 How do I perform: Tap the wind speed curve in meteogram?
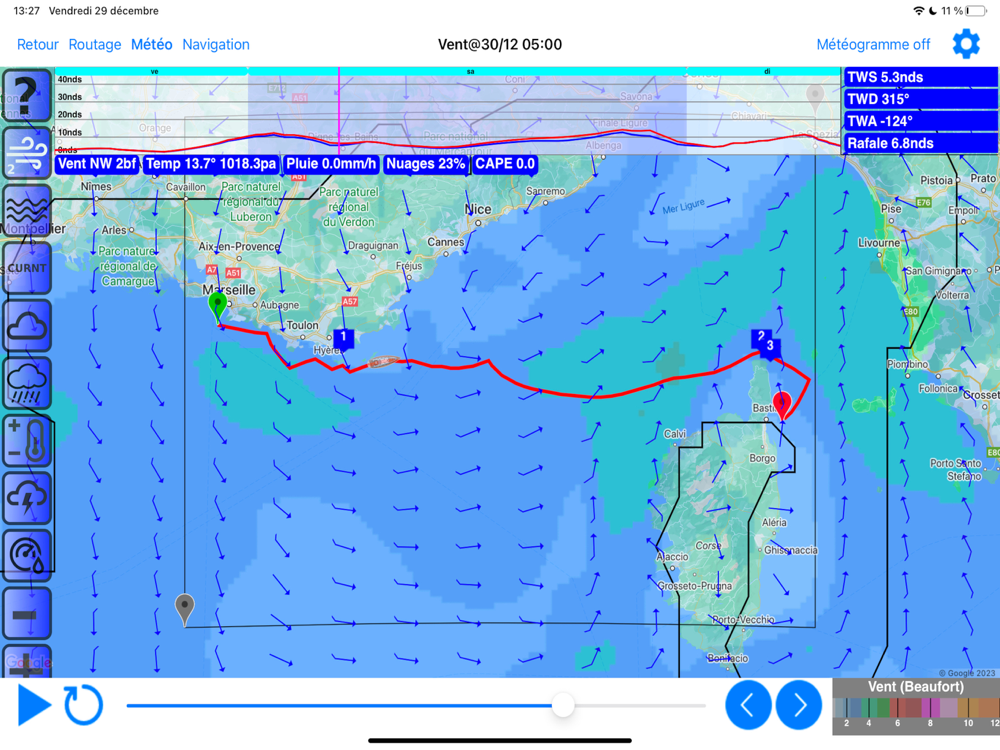pyautogui.click(x=446, y=141)
